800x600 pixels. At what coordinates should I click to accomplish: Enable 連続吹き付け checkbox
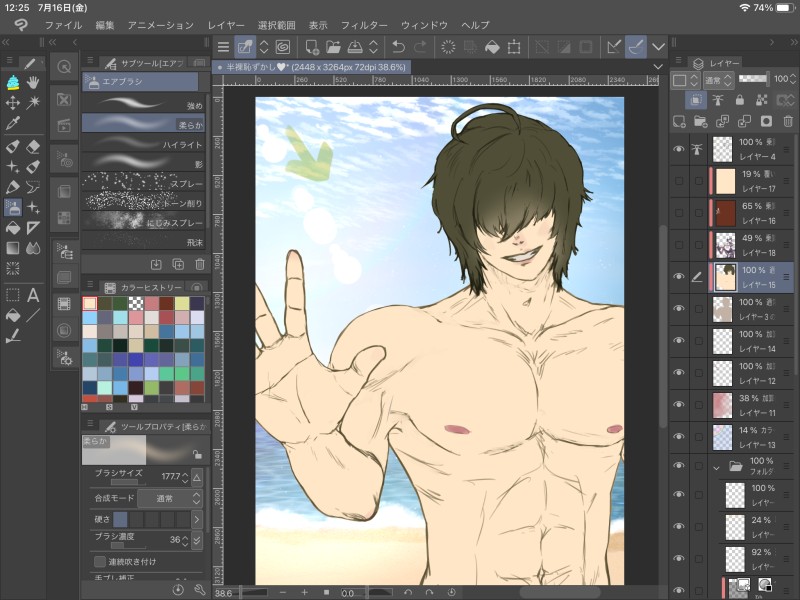click(100, 561)
